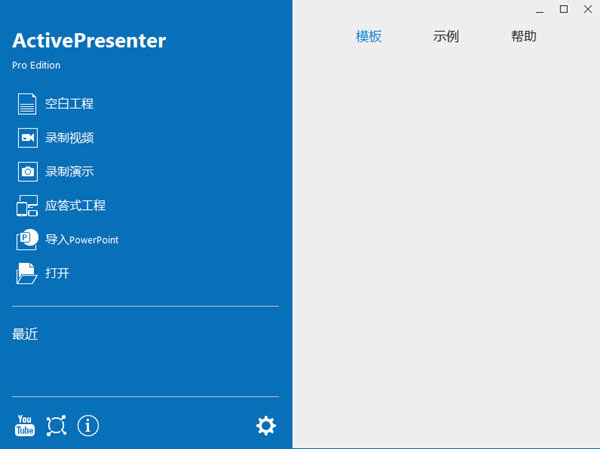The image size is (600, 449).
Task: Open the info about icon
Action: click(x=88, y=426)
